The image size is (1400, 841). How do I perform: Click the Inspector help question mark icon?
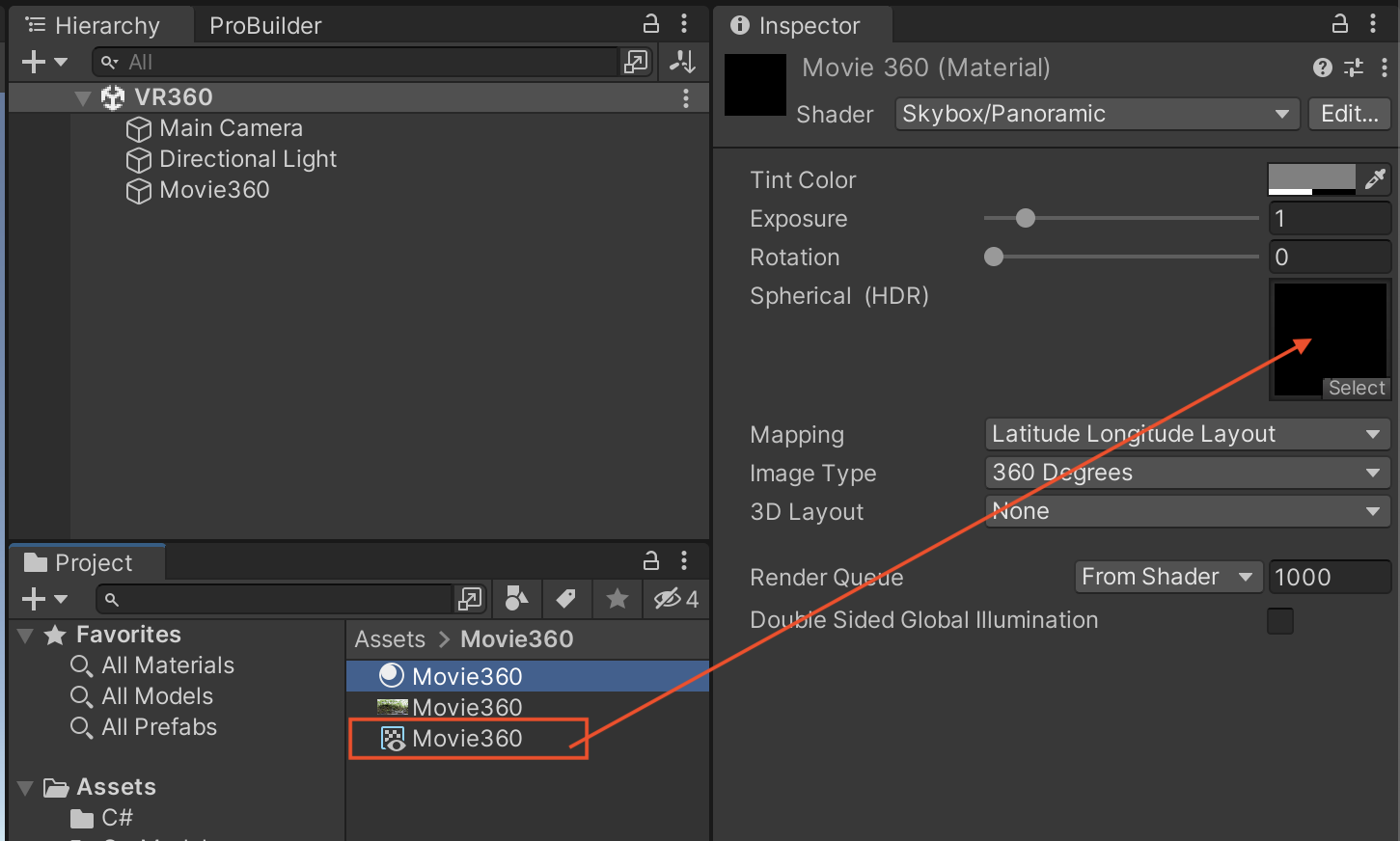point(1323,68)
